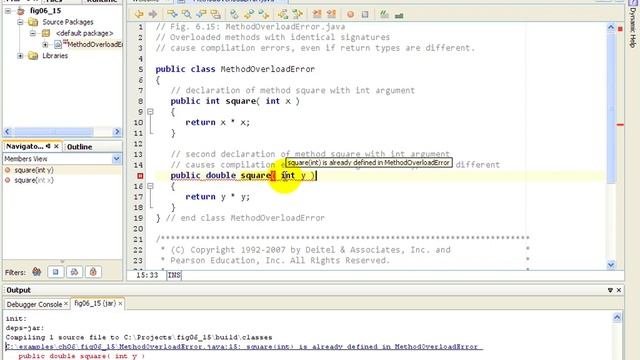Click the Previous Bookmark toolbar icon
Image resolution: width=640 pixels, height=360 pixels.
[264, 14]
